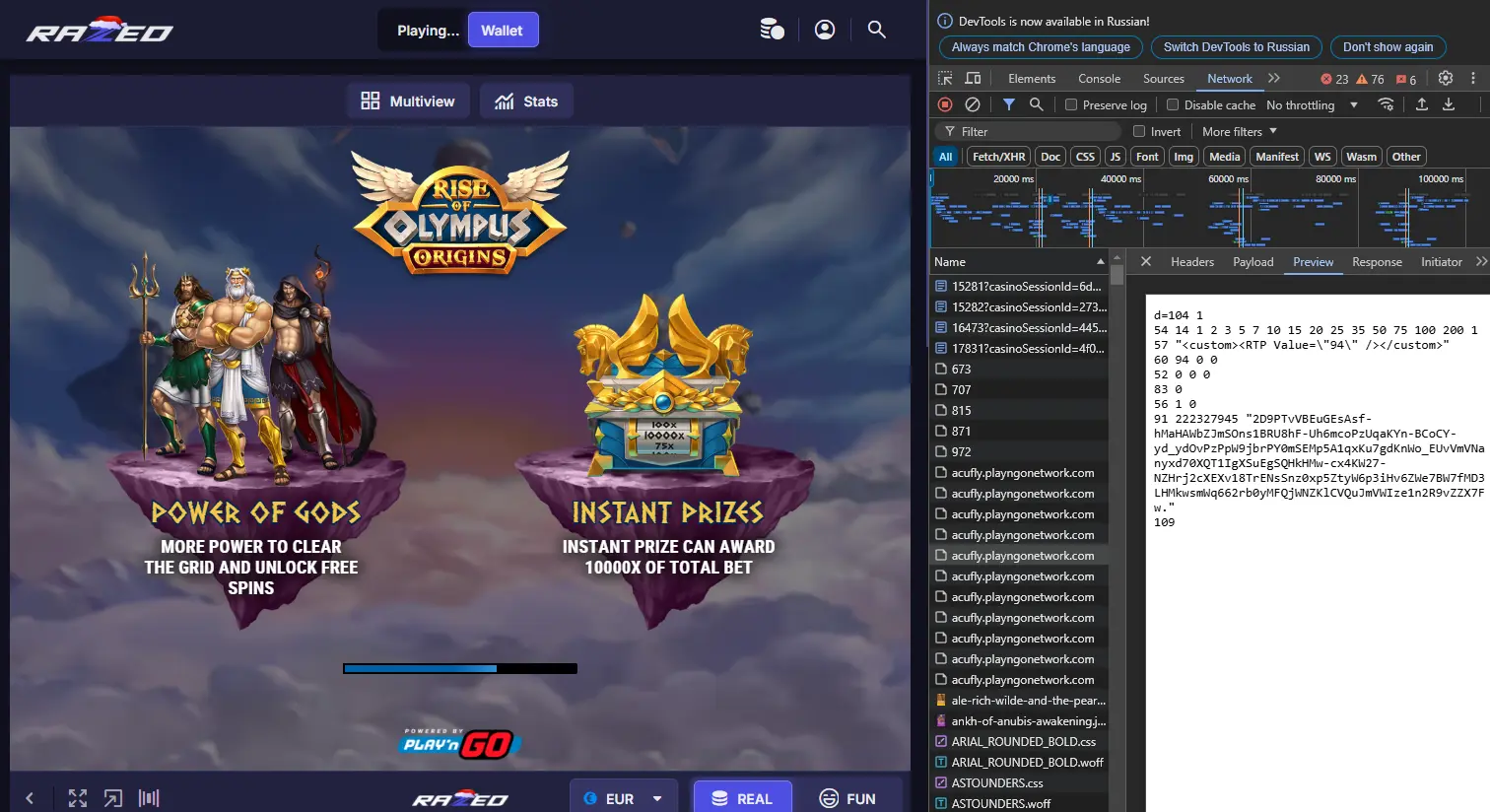The height and width of the screenshot is (812, 1490).
Task: Sort requests by the Name column
Action: pos(1019,261)
